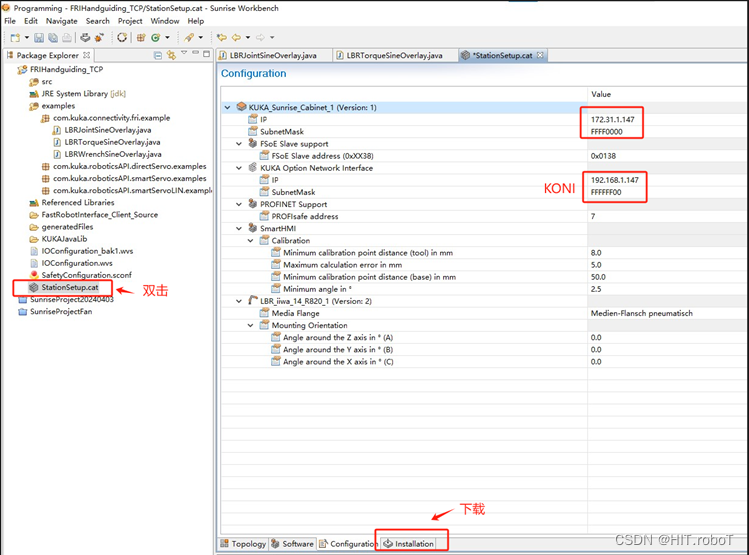Screen dimensions: 749x555
Task: Open the Search menu
Action: 98,21
